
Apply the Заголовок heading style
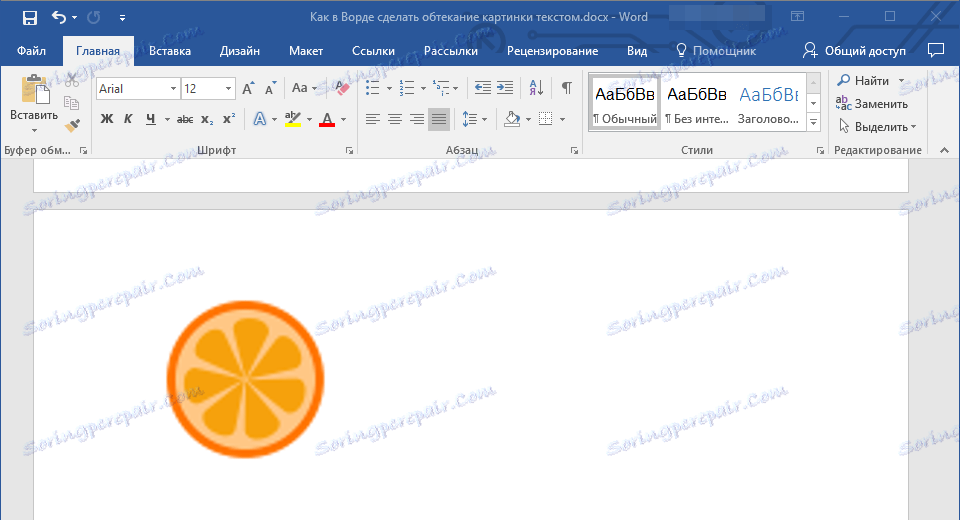click(x=768, y=103)
